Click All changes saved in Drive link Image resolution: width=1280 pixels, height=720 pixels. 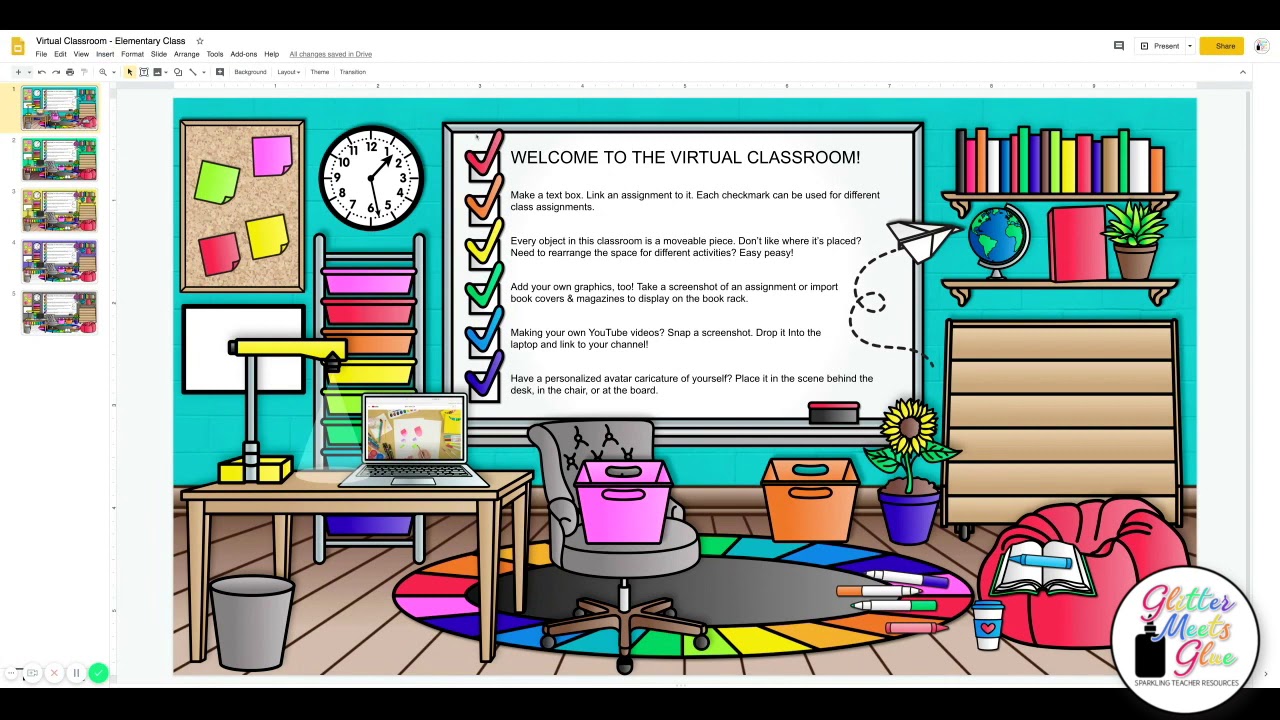pyautogui.click(x=330, y=54)
